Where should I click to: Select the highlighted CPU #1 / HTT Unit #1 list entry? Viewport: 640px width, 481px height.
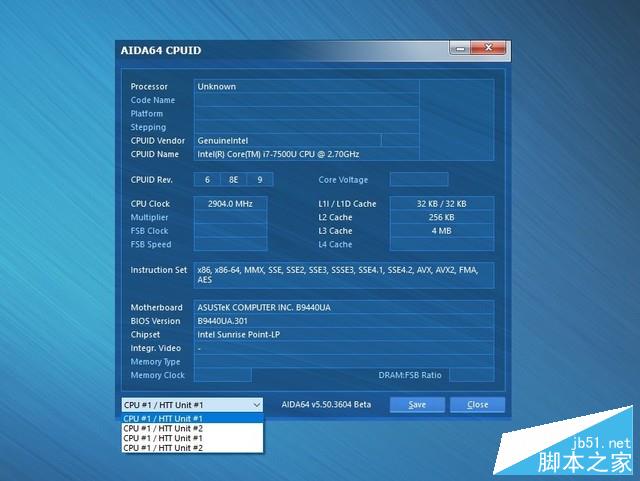193,419
